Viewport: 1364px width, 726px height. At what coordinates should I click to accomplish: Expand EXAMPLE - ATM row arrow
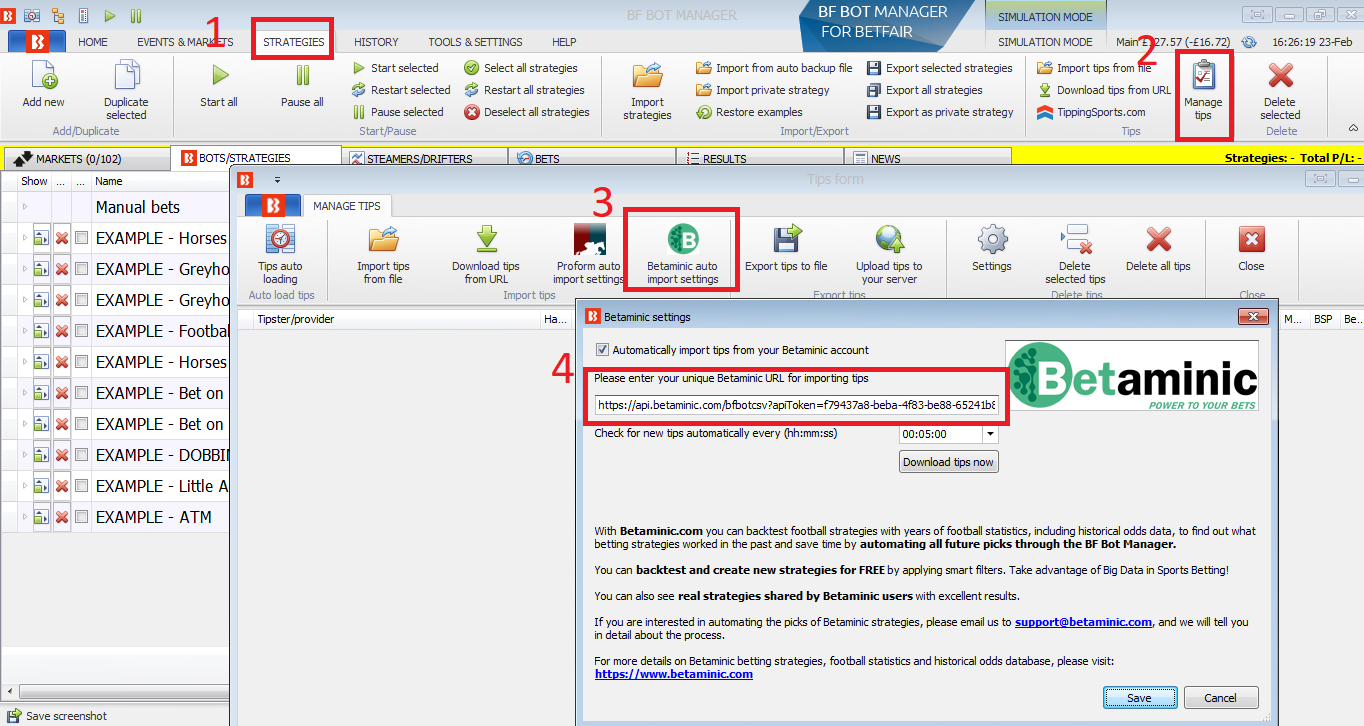pyautogui.click(x=25, y=517)
